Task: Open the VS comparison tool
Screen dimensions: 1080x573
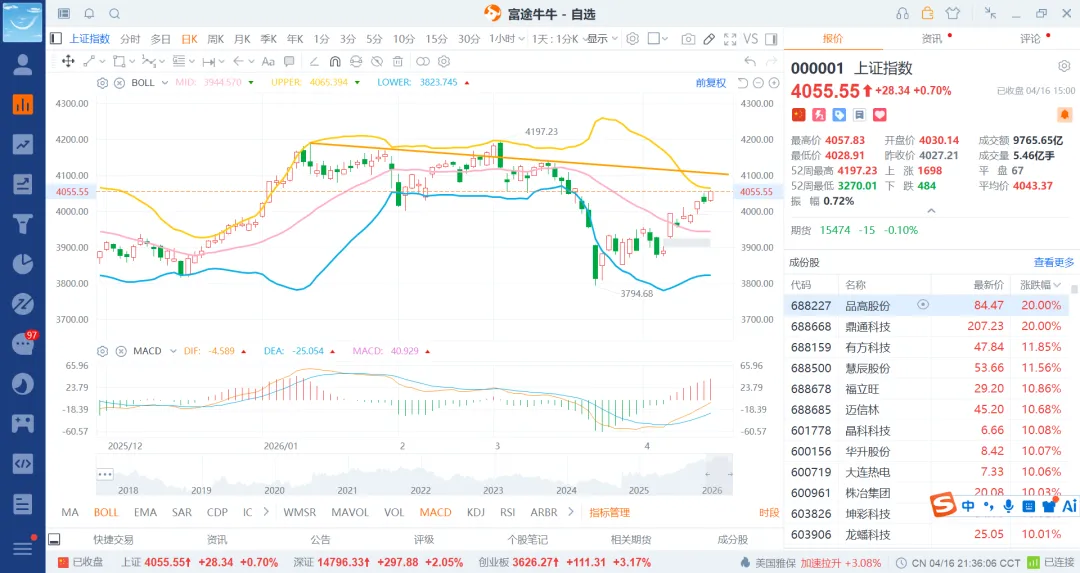Action: click(x=750, y=39)
